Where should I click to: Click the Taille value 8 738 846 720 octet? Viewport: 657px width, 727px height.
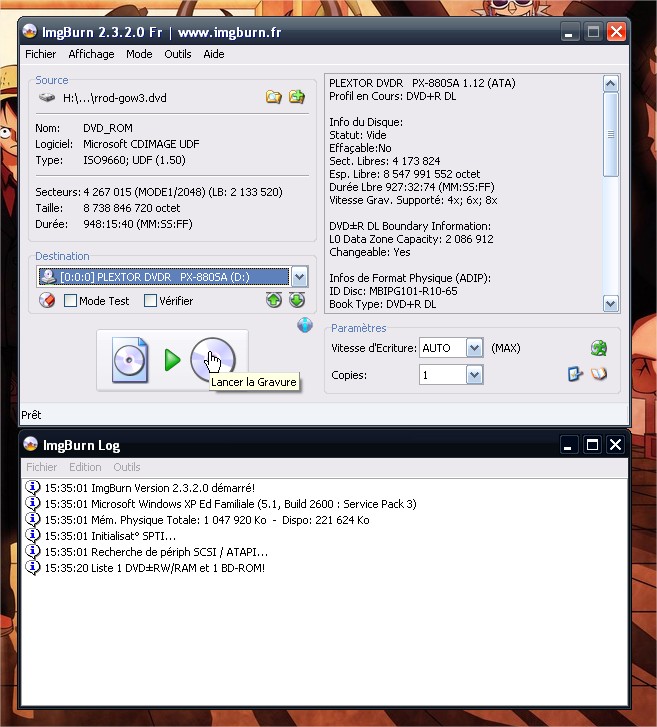click(132, 208)
